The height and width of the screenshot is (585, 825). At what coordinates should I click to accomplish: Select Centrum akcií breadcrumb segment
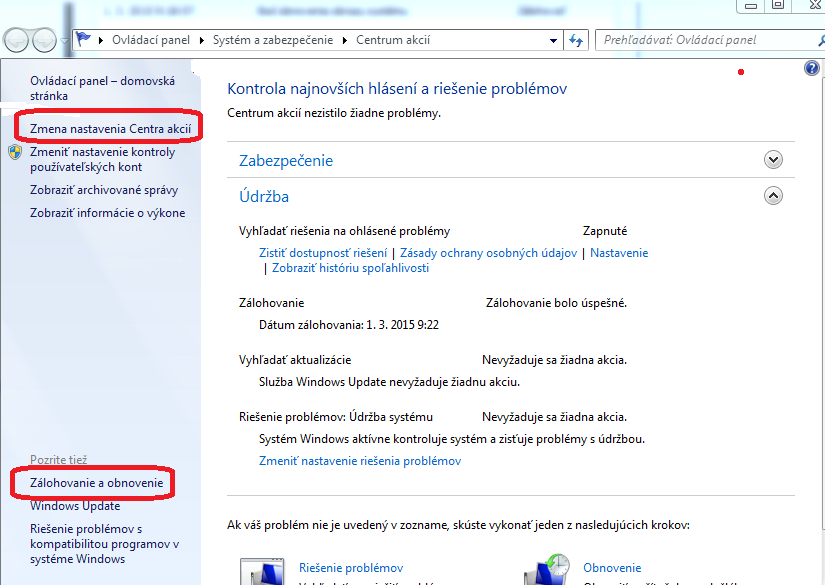pyautogui.click(x=393, y=40)
